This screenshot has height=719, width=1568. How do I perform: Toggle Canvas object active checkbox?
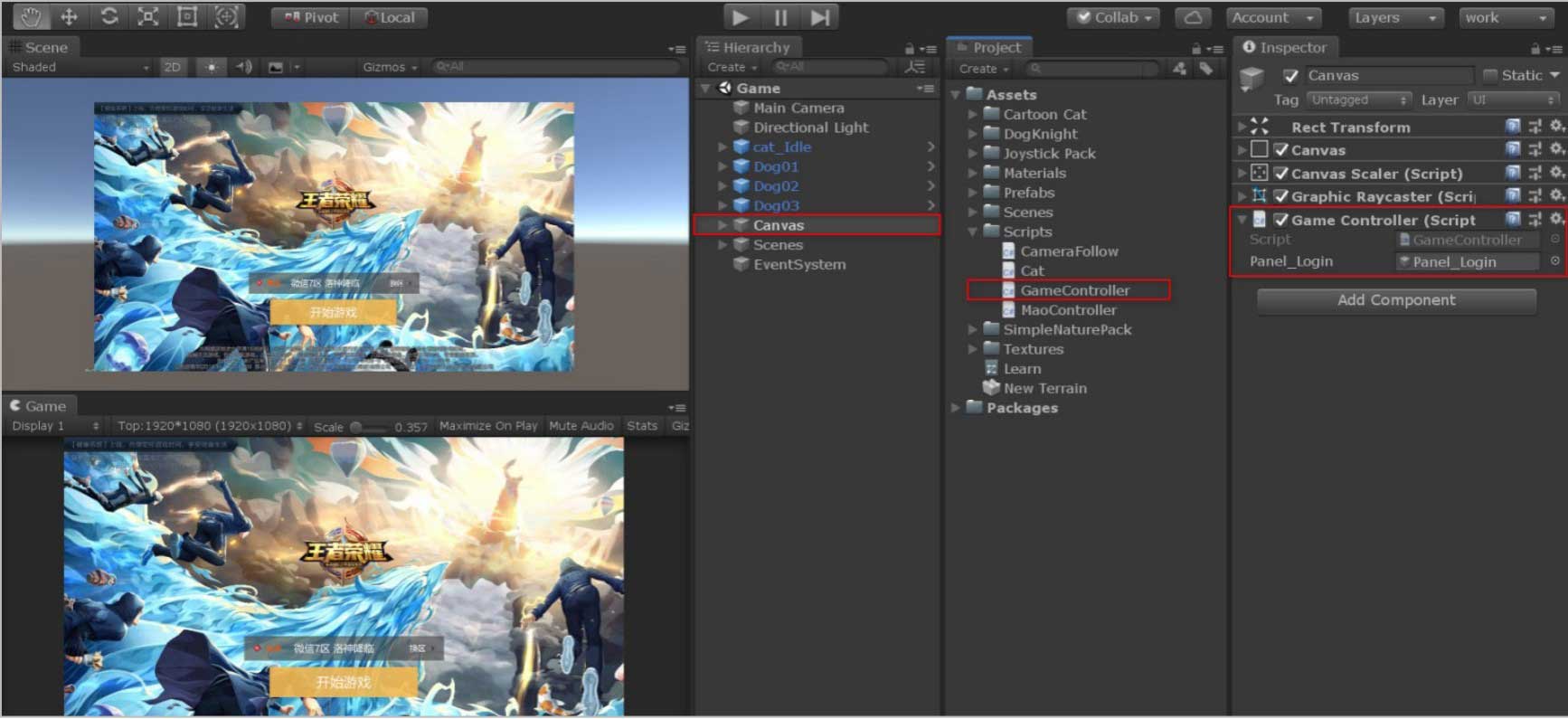point(1290,76)
